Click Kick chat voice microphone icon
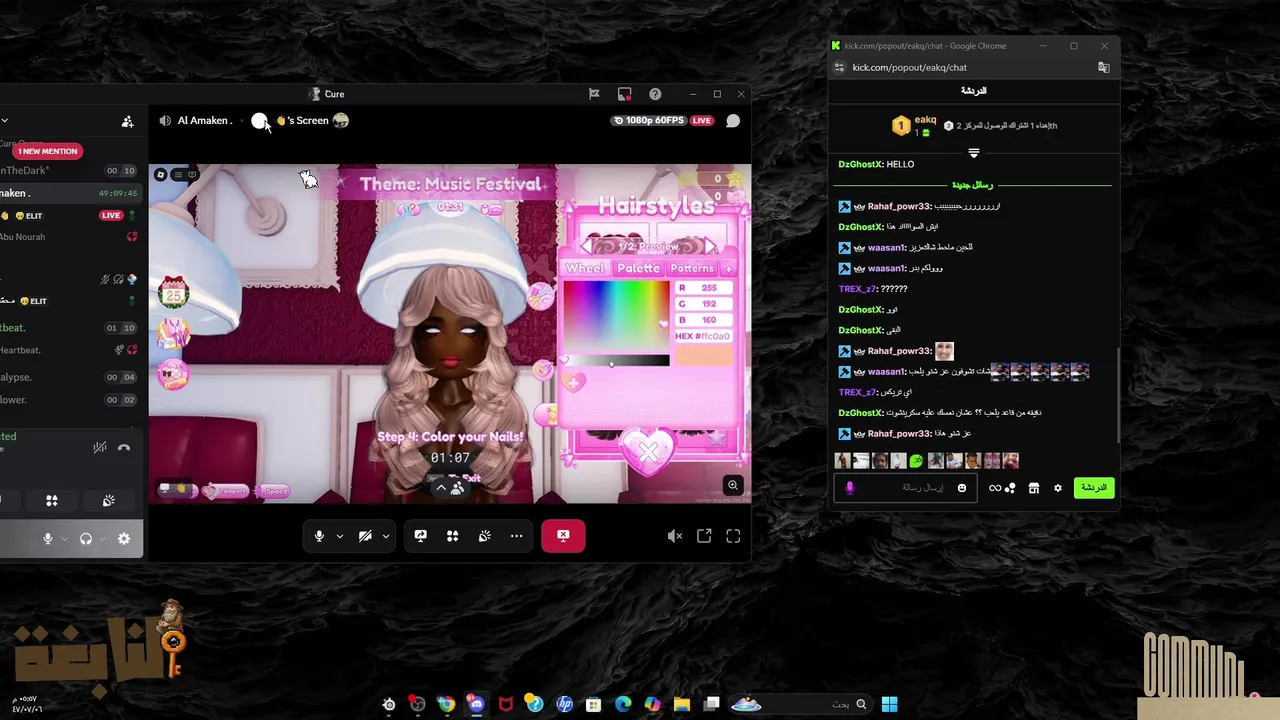 pyautogui.click(x=850, y=488)
